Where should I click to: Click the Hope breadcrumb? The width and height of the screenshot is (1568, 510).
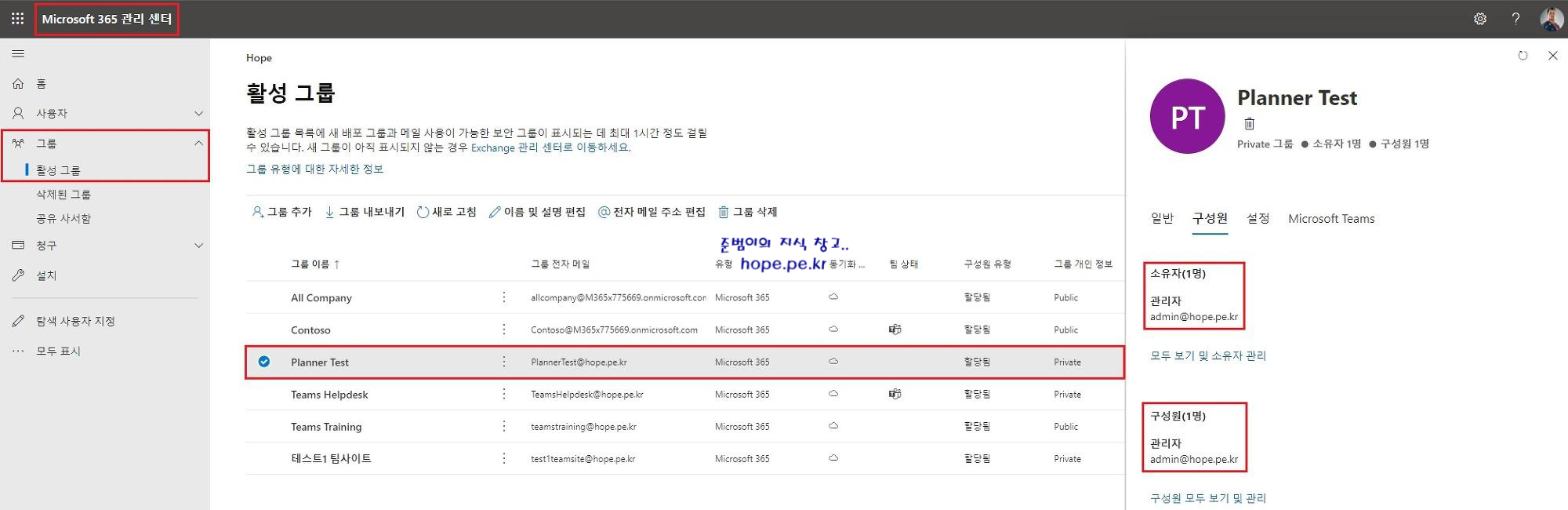click(259, 58)
